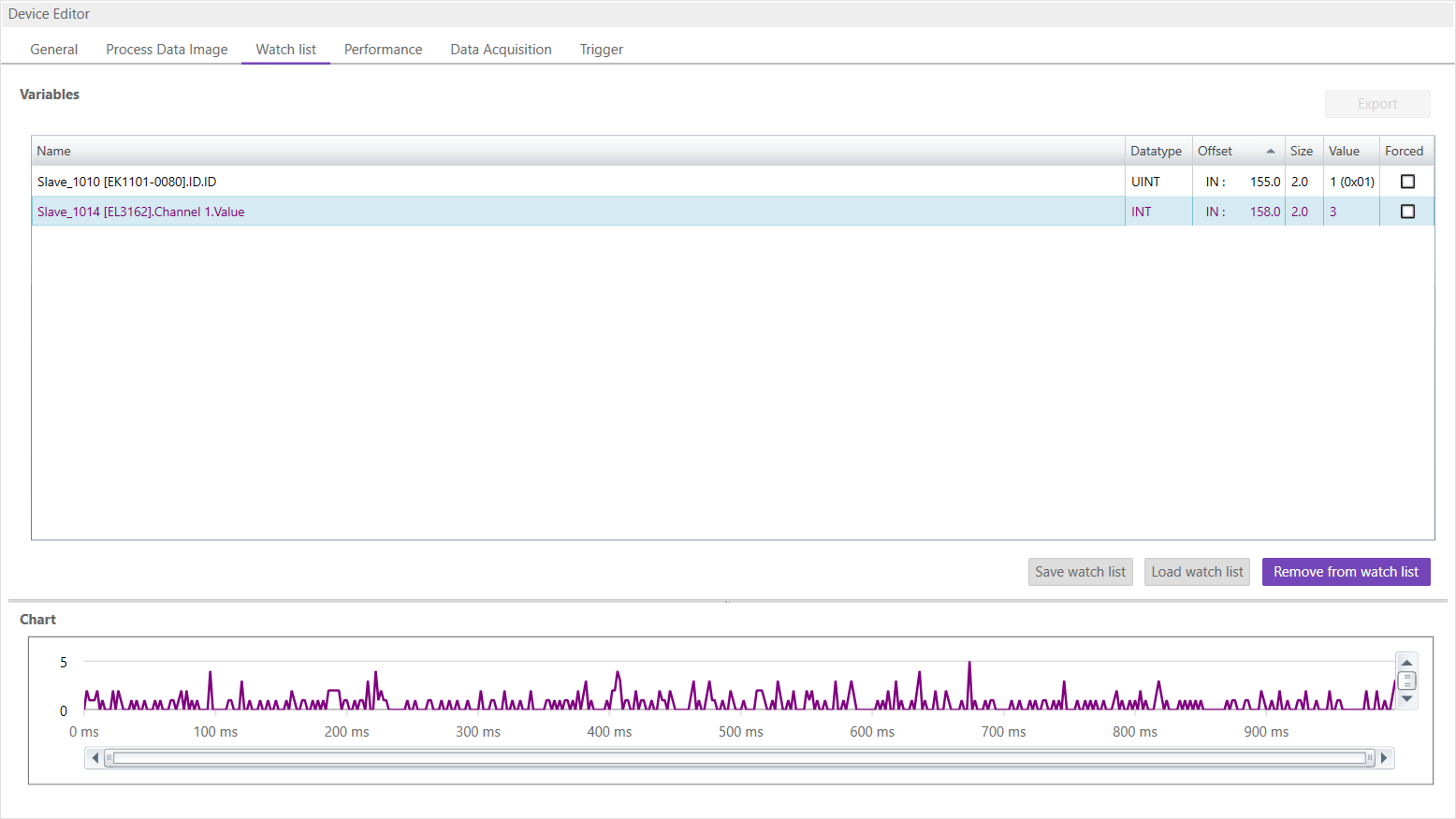Screen dimensions: 1456x819
Task: Click the chart scale reset icon between arrows
Action: tap(1407, 680)
